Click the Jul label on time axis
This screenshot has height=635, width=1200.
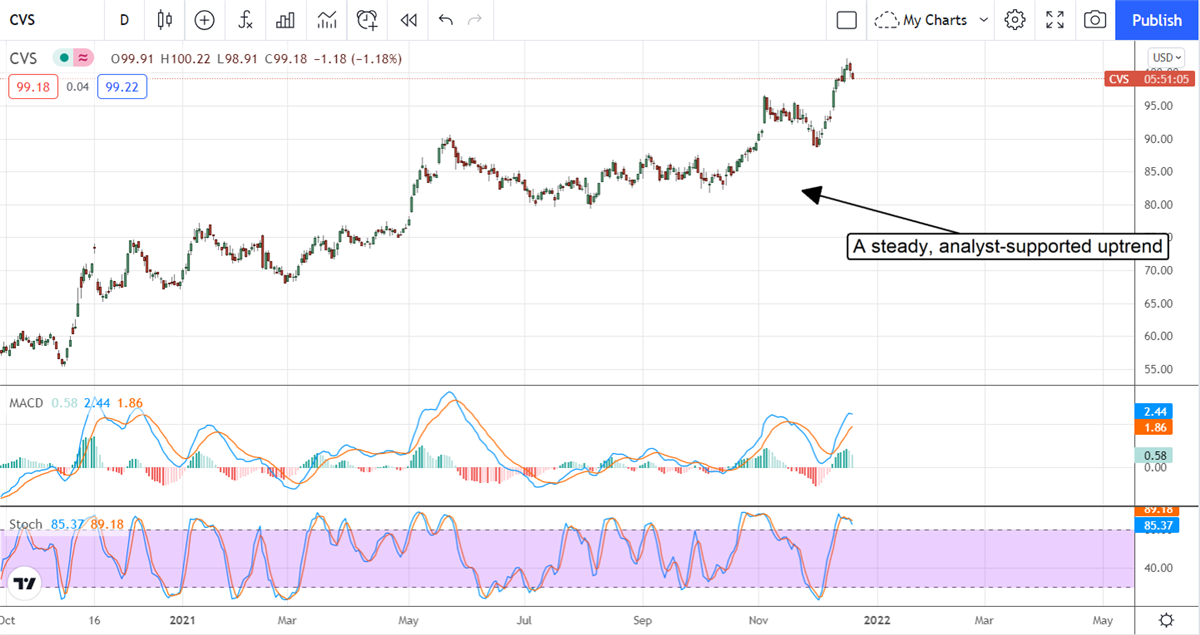tap(525, 620)
